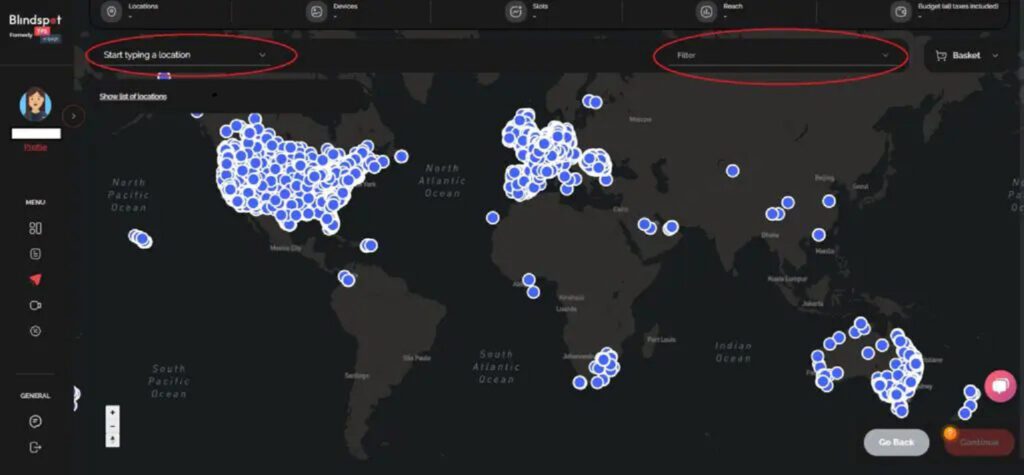1024x475 pixels.
Task: Zoom in the map with plus control
Action: tap(112, 412)
